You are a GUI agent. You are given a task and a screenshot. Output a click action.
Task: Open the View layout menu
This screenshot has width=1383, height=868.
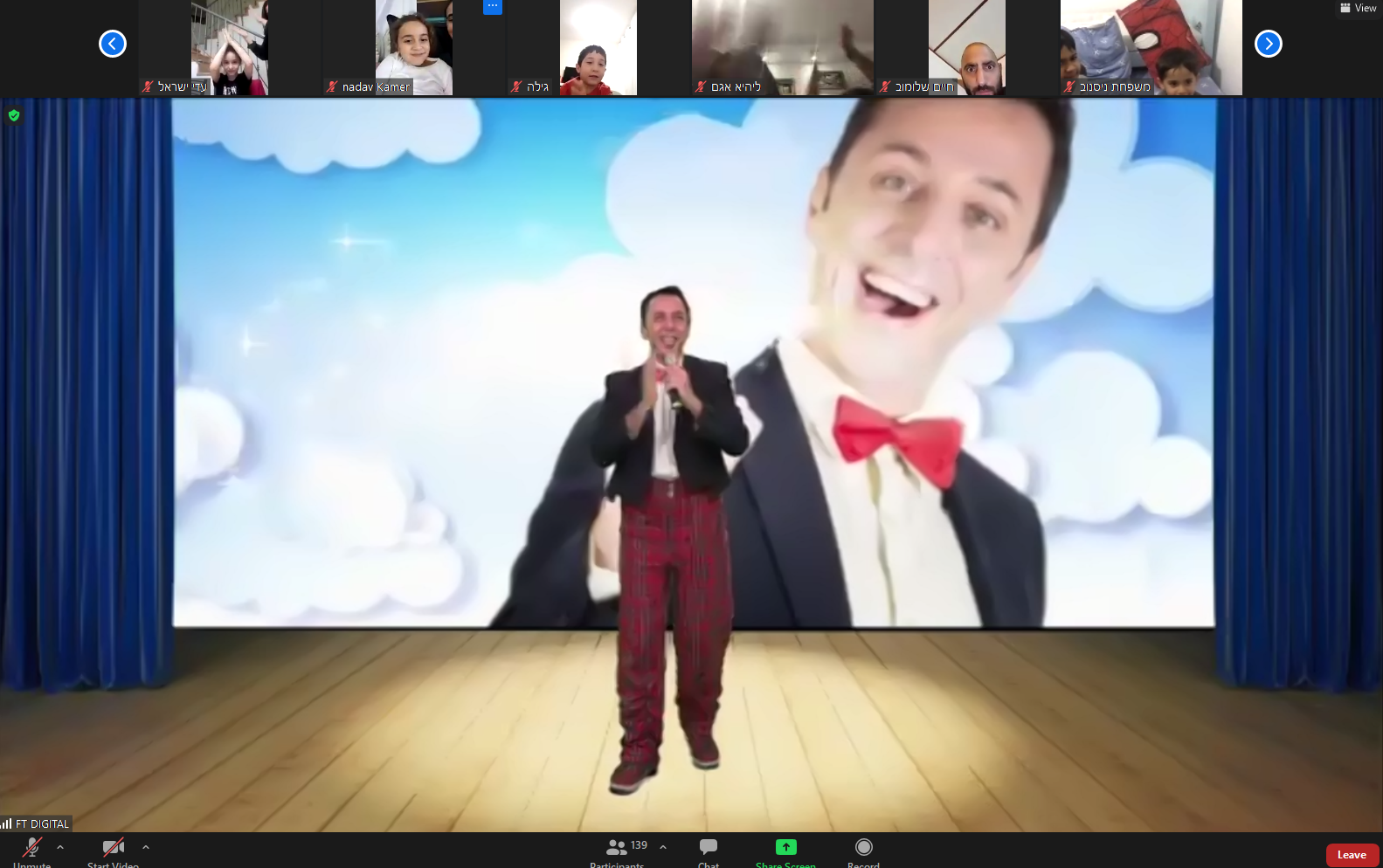click(x=1359, y=8)
